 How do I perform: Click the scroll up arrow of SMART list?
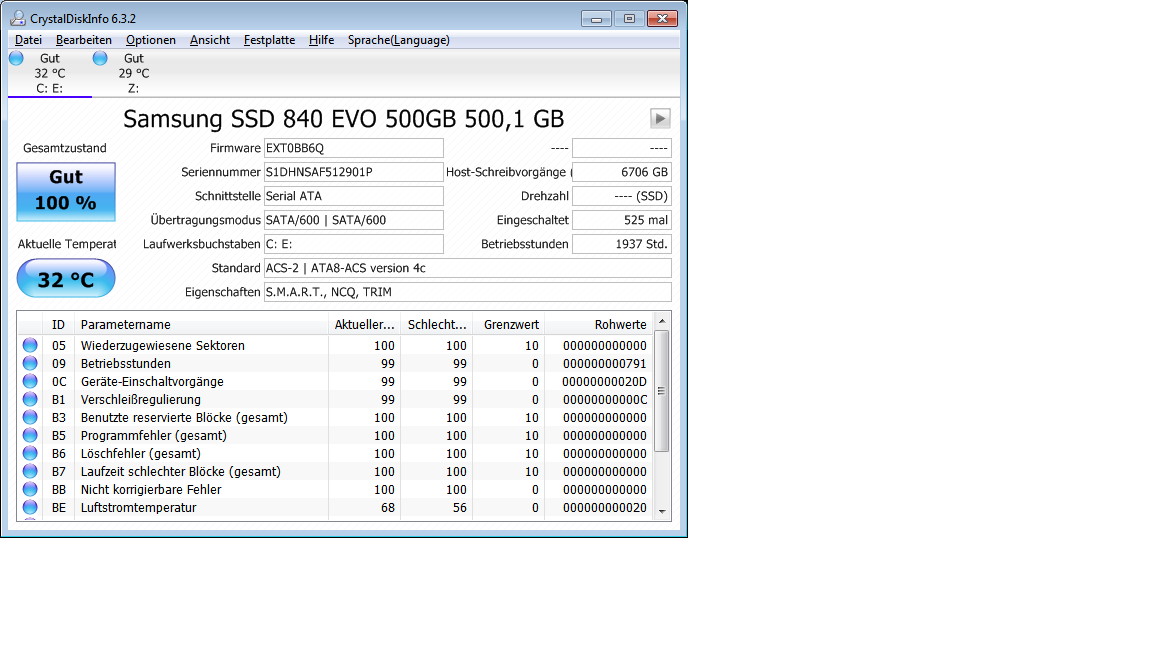coord(662,322)
